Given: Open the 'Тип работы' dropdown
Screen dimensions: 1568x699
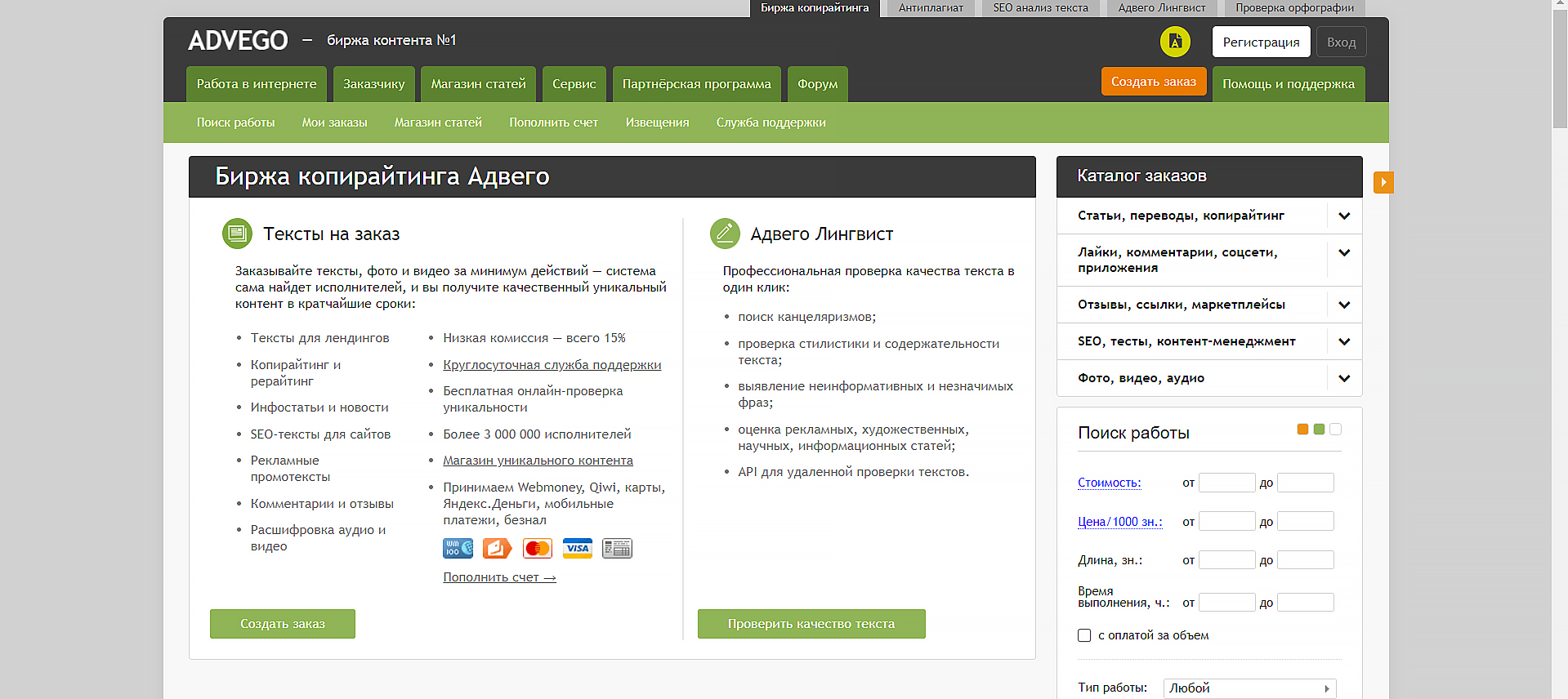Looking at the screenshot, I should click(x=1249, y=688).
